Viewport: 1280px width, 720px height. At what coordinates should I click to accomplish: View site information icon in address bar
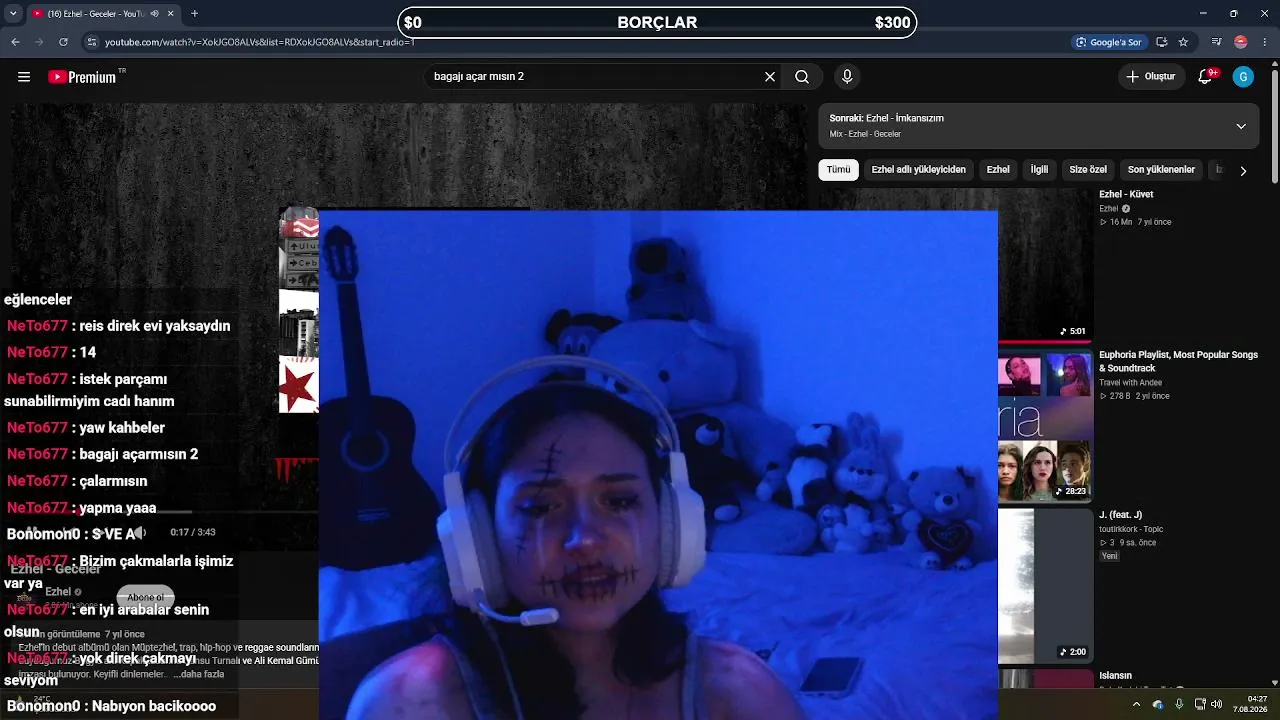(92, 42)
